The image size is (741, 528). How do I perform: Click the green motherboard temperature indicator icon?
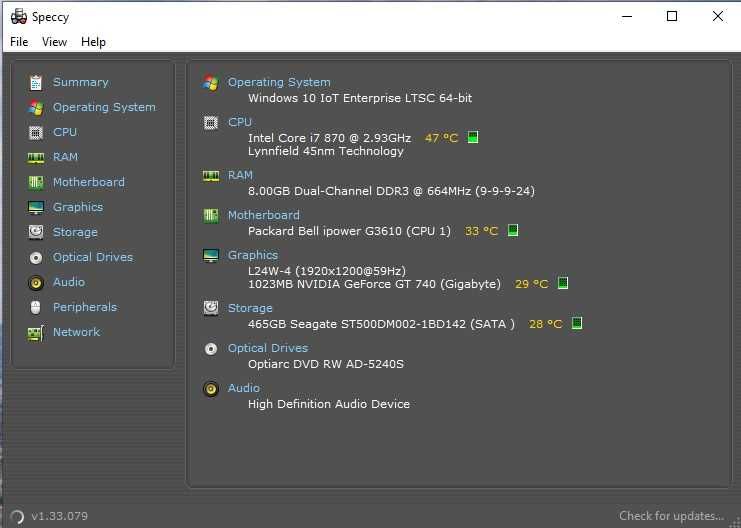pos(513,230)
